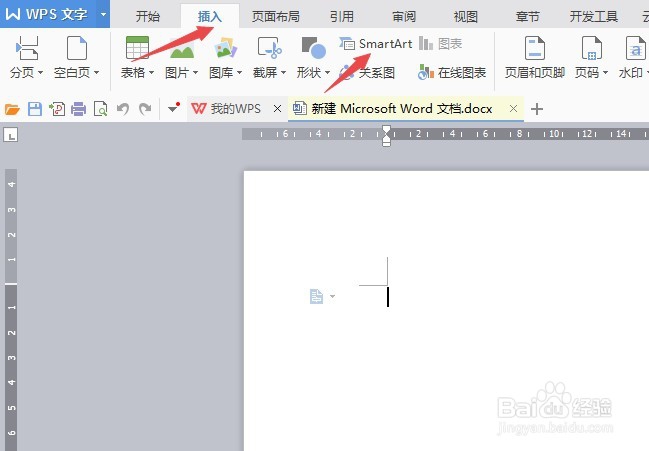Click the 形状 shapes icon
The height and width of the screenshot is (451, 649).
pos(313,48)
